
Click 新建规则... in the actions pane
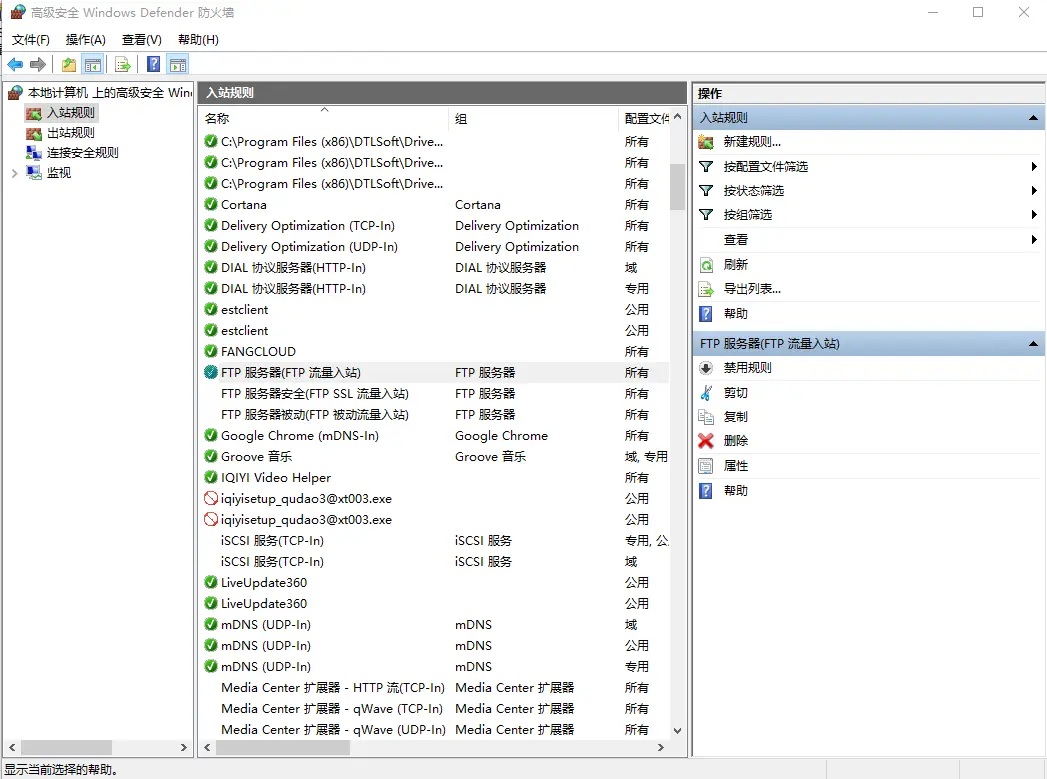[x=752, y=142]
